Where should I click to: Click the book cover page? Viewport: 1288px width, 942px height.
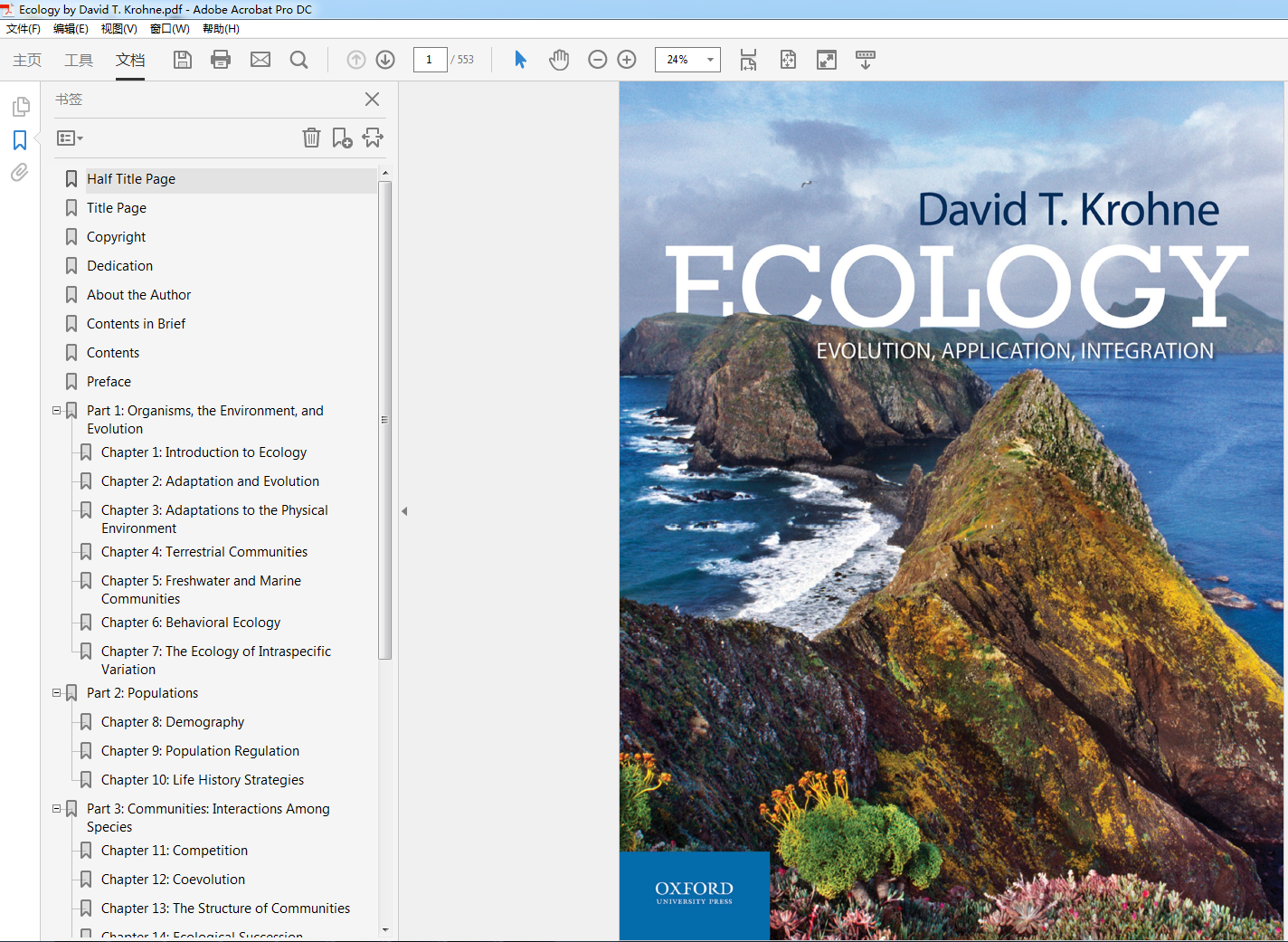pyautogui.click(x=952, y=511)
